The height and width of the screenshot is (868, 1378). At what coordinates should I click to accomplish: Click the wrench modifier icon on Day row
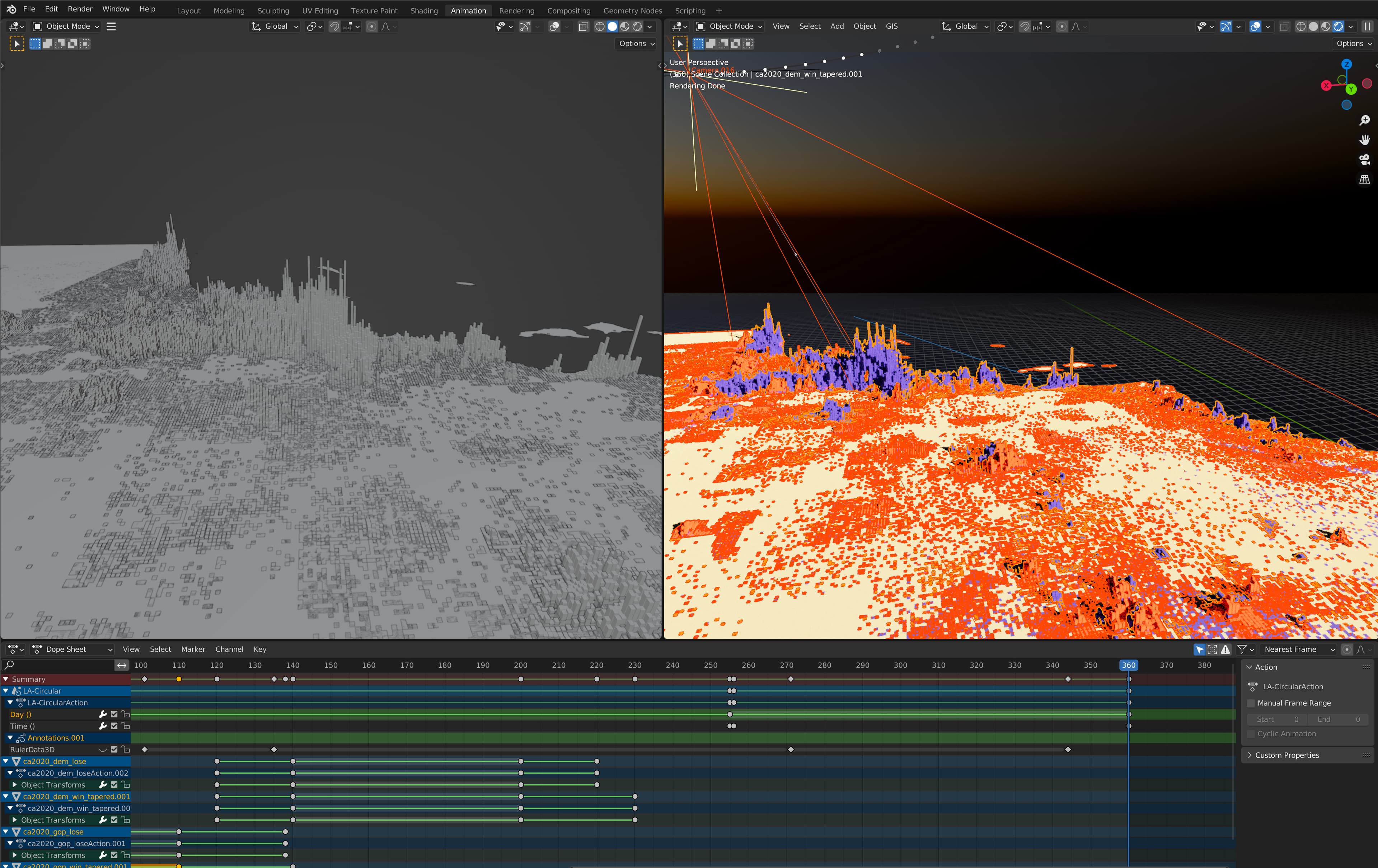pos(103,714)
